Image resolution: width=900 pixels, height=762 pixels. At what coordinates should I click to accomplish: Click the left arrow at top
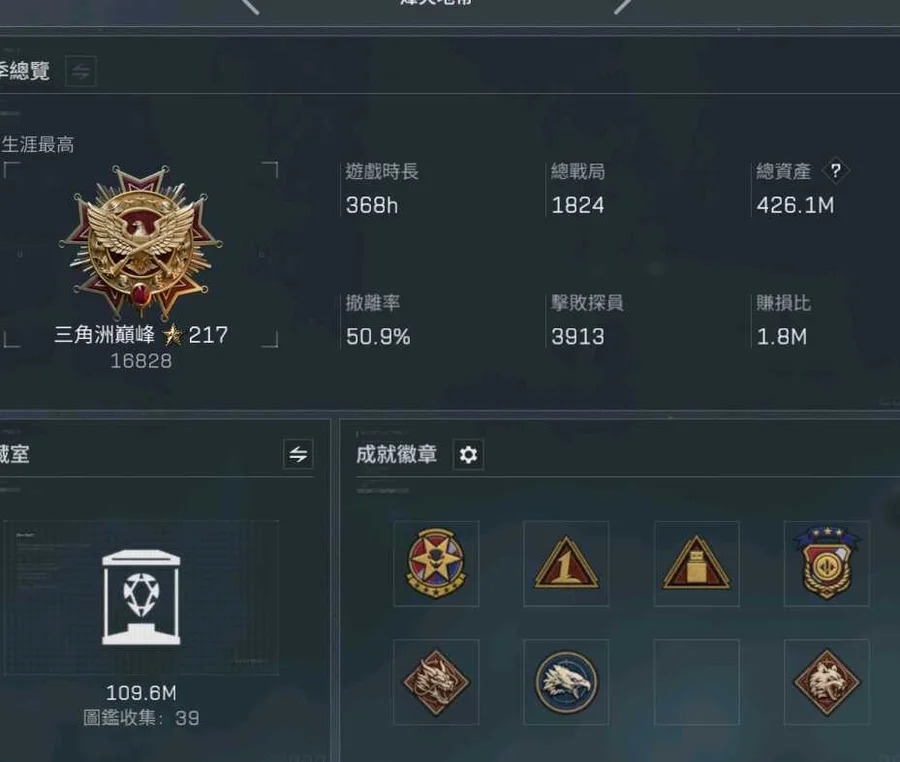[x=250, y=6]
